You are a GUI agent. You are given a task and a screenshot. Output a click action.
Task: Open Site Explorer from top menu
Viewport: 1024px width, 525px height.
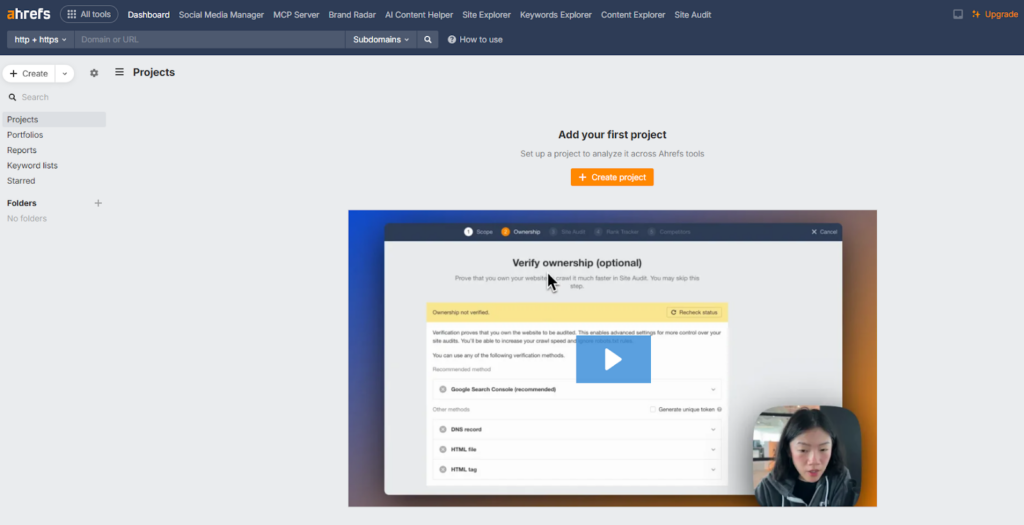[487, 15]
